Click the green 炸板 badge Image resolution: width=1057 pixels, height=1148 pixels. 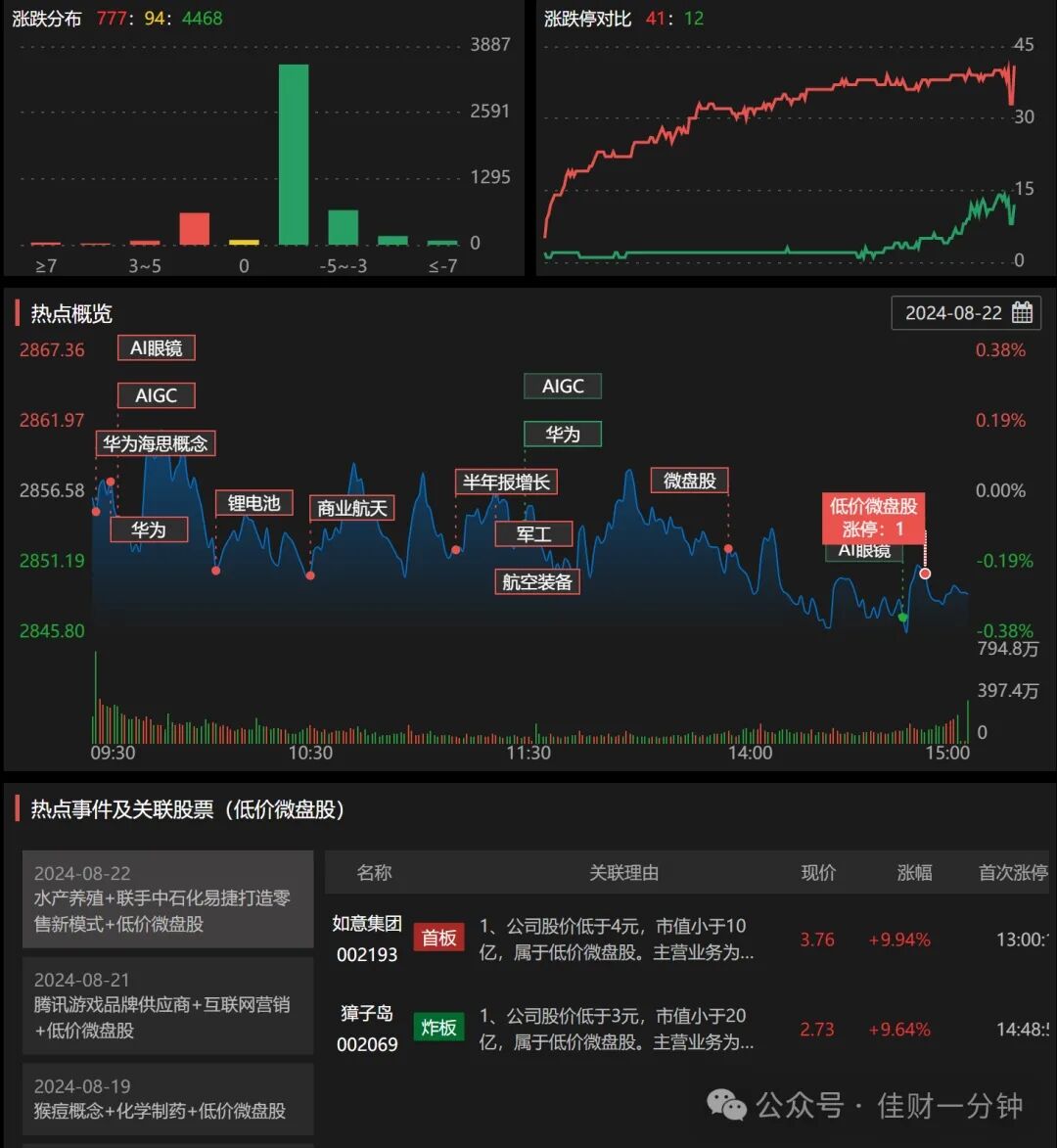(438, 1028)
